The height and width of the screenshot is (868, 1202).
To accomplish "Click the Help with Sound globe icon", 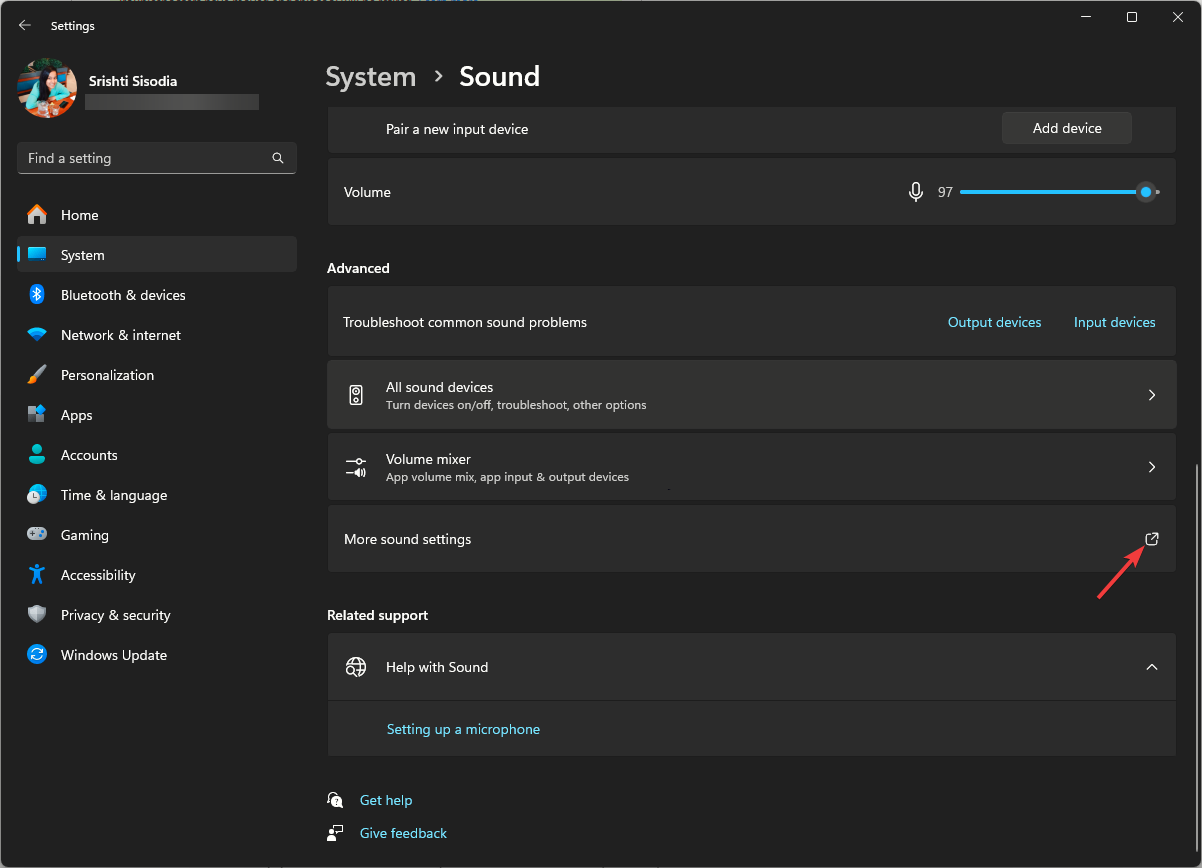I will tap(356, 667).
